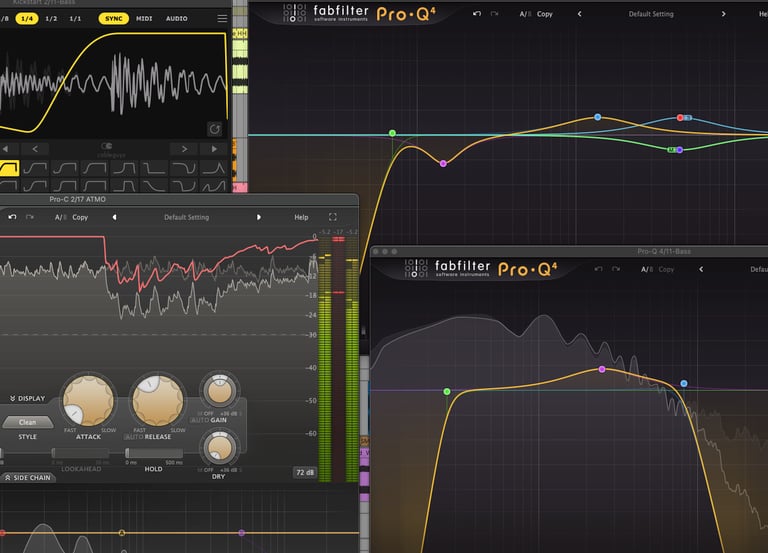Select green high-pass node in Pro-Q Bass window
The image size is (768, 553).
pos(447,391)
